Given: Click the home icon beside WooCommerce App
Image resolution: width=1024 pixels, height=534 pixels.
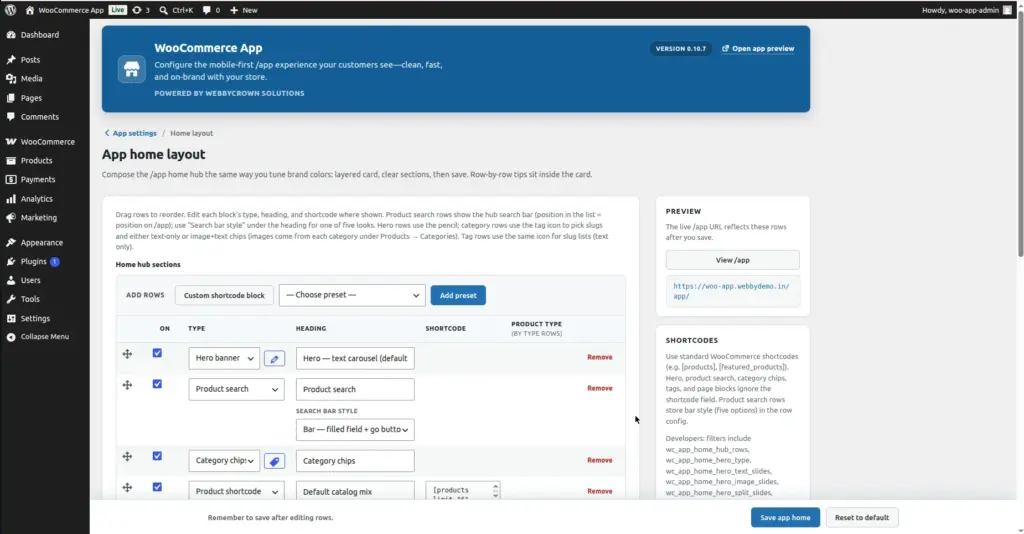Looking at the screenshot, I should click(29, 10).
